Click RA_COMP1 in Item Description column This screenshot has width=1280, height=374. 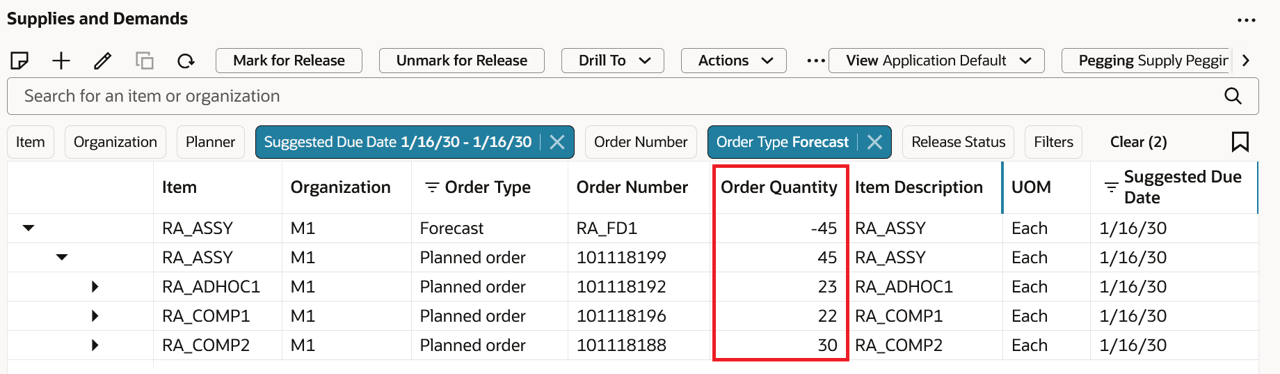898,316
